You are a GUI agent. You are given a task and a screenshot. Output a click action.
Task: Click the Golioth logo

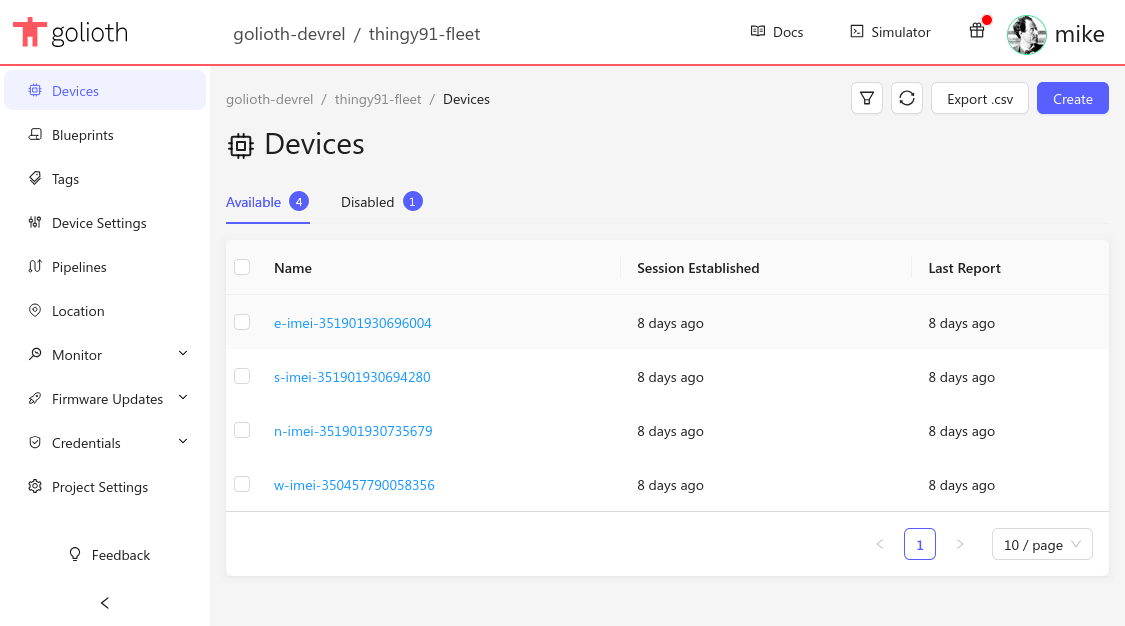click(x=71, y=33)
